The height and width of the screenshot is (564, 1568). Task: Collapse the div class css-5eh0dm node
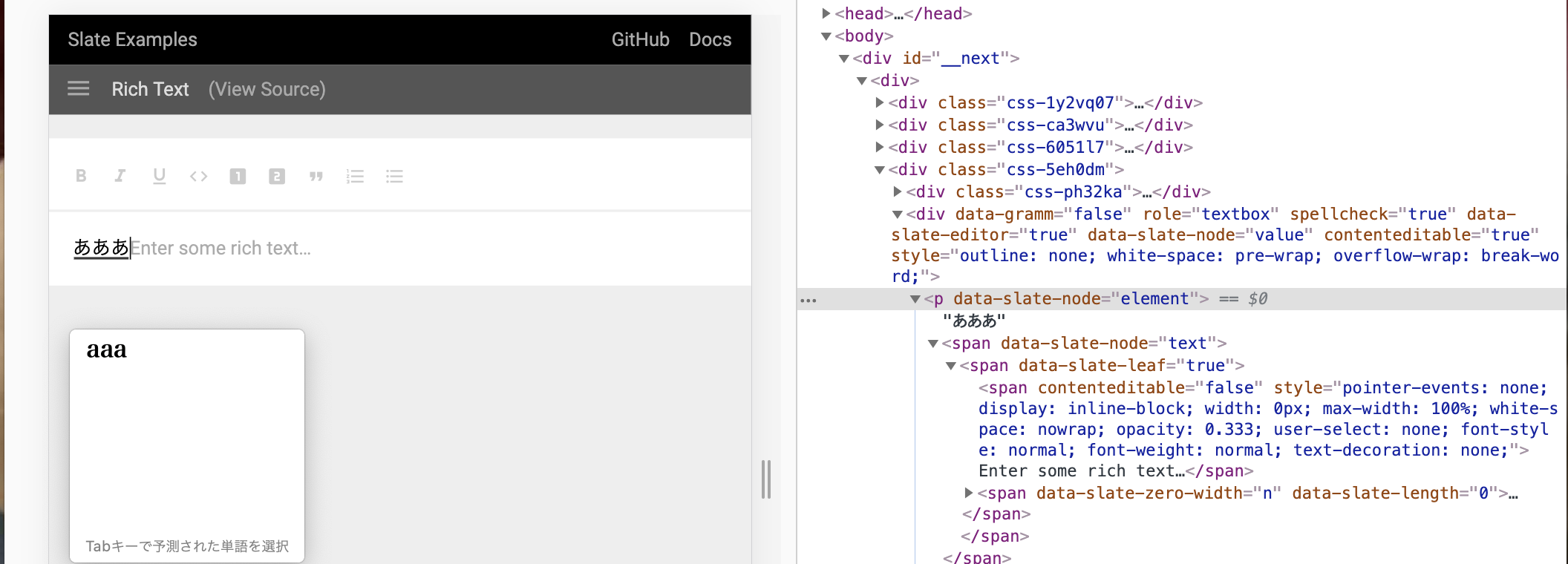(x=879, y=169)
